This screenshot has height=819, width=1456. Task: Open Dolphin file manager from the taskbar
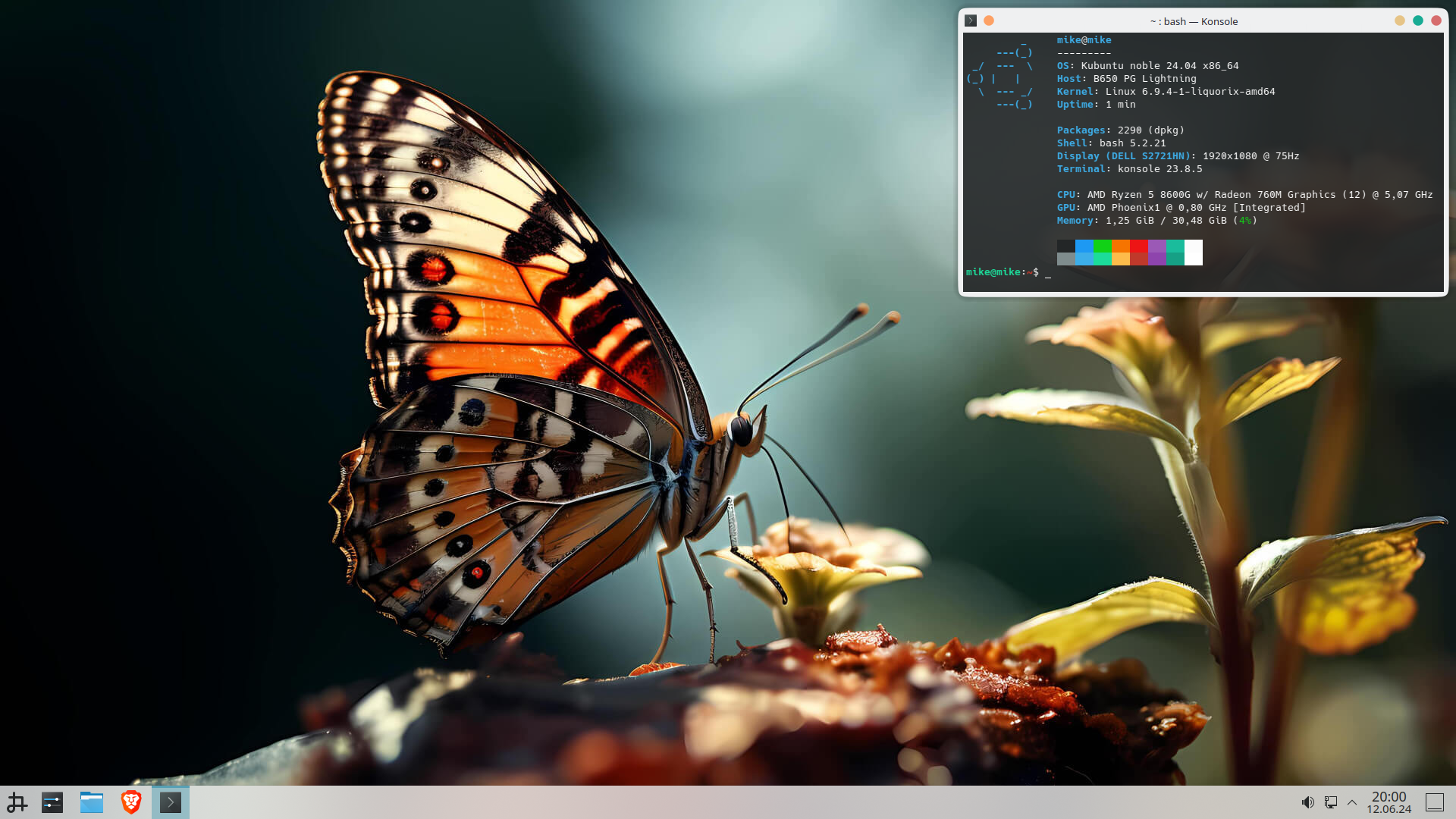tap(92, 802)
